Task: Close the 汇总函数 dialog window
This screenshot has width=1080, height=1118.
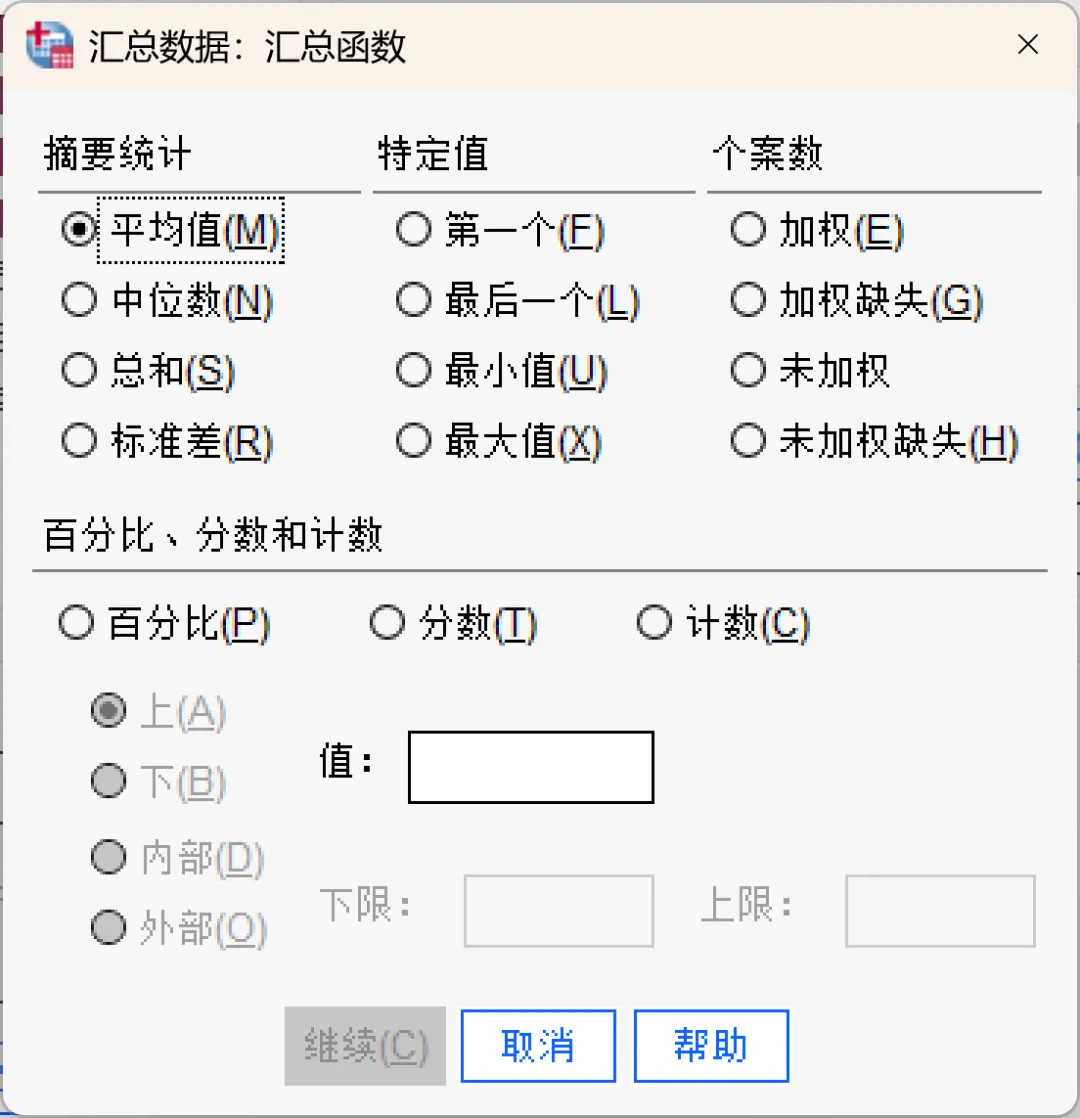Action: (x=1027, y=45)
